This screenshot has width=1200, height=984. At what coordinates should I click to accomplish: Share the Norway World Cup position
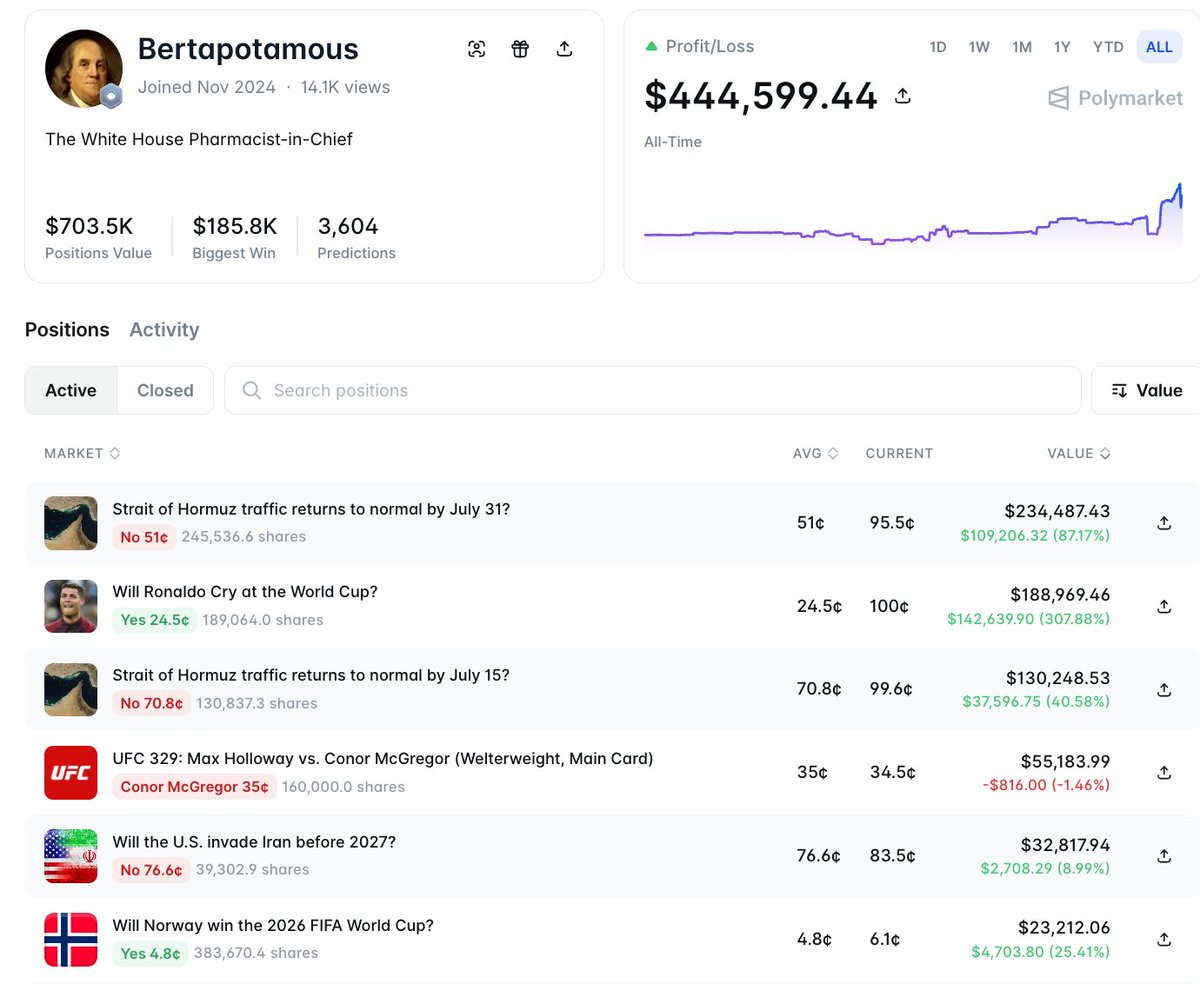(x=1164, y=940)
